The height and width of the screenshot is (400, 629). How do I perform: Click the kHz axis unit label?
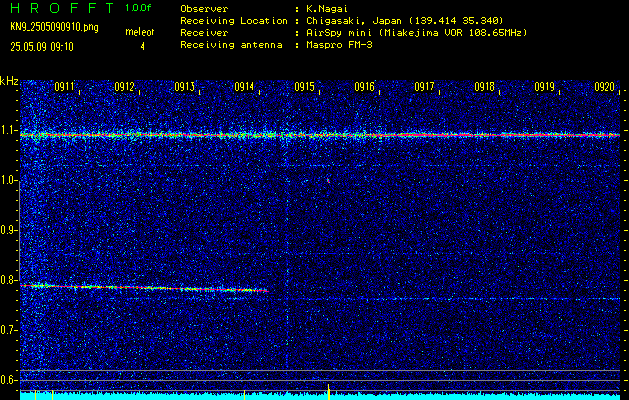(9, 81)
